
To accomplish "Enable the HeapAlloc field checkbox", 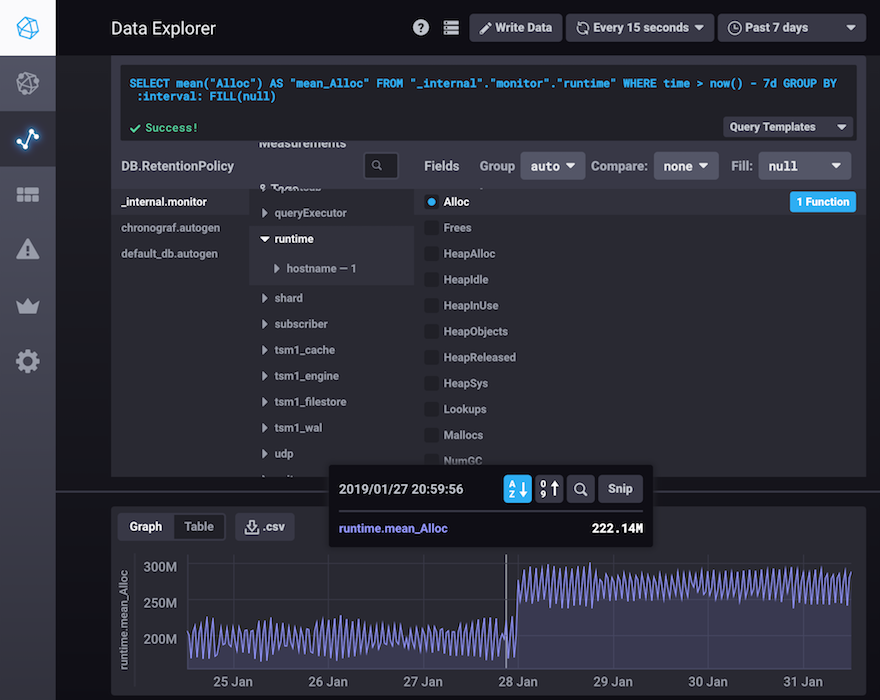I will [432, 254].
